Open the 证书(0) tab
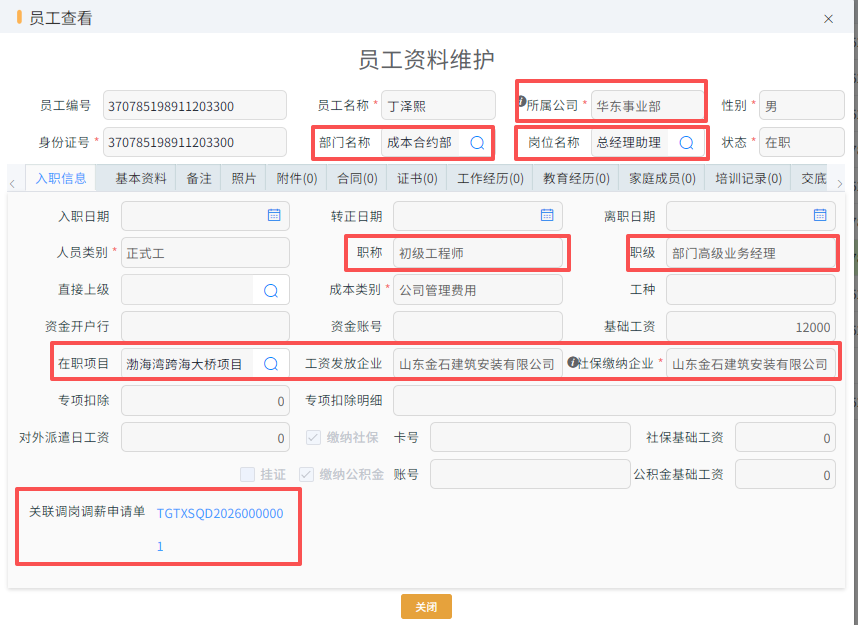Image resolution: width=858 pixels, height=625 pixels. pyautogui.click(x=417, y=178)
